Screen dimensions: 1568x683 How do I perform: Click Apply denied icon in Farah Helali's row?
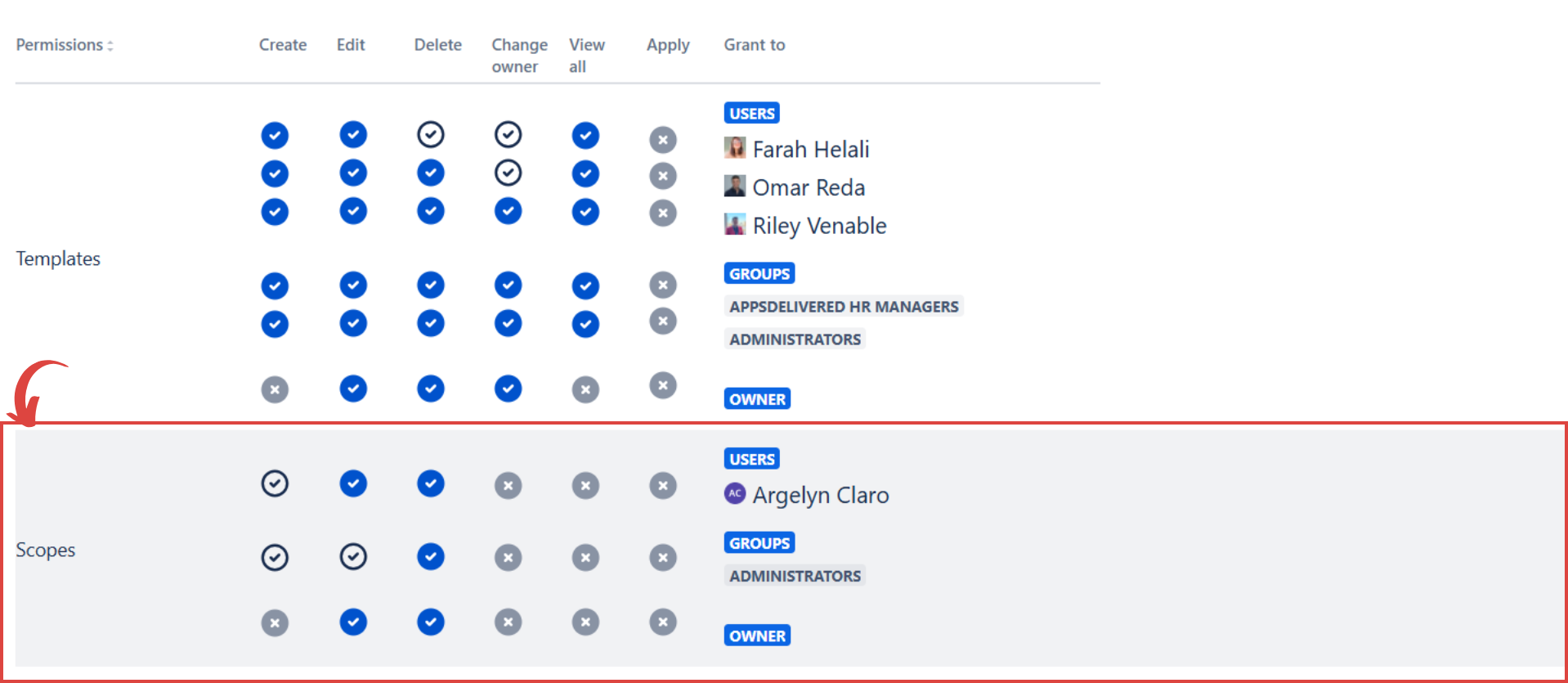pos(662,140)
